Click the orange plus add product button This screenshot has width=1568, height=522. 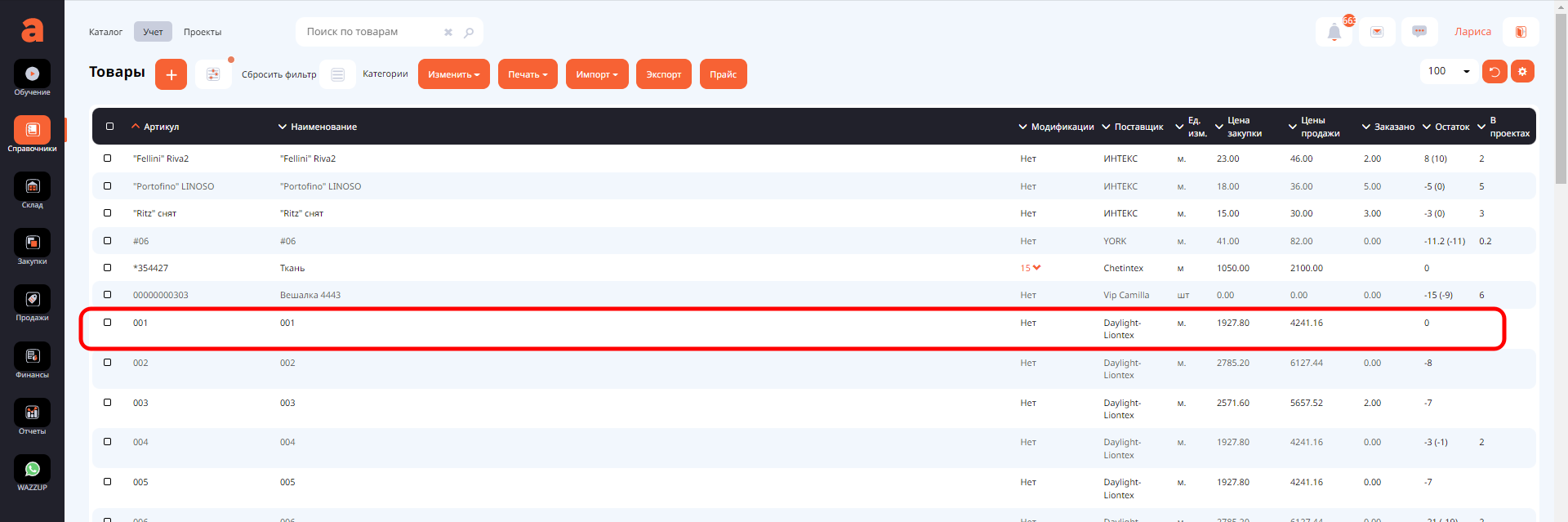171,74
